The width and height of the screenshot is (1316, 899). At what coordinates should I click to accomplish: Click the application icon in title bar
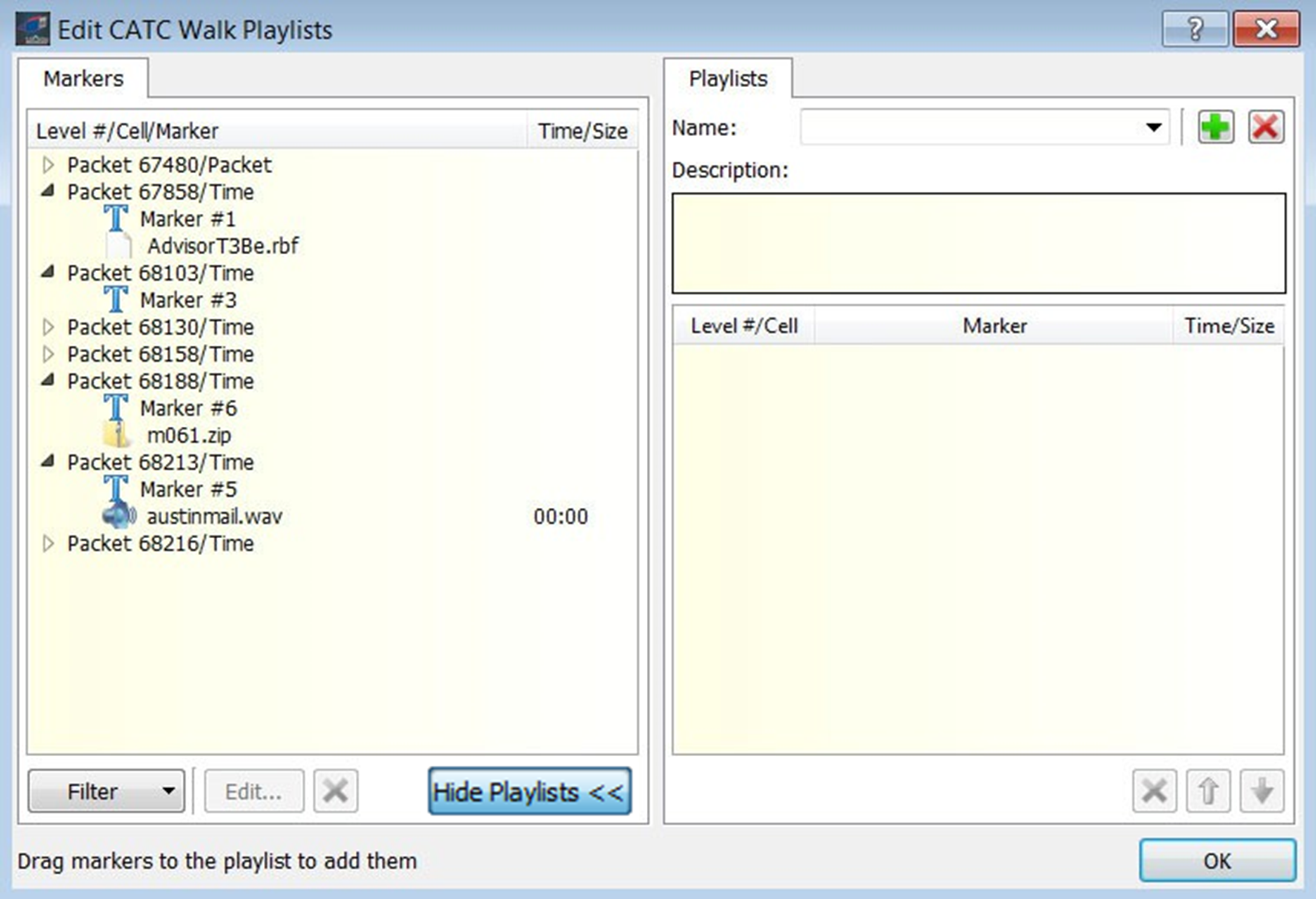[x=33, y=30]
